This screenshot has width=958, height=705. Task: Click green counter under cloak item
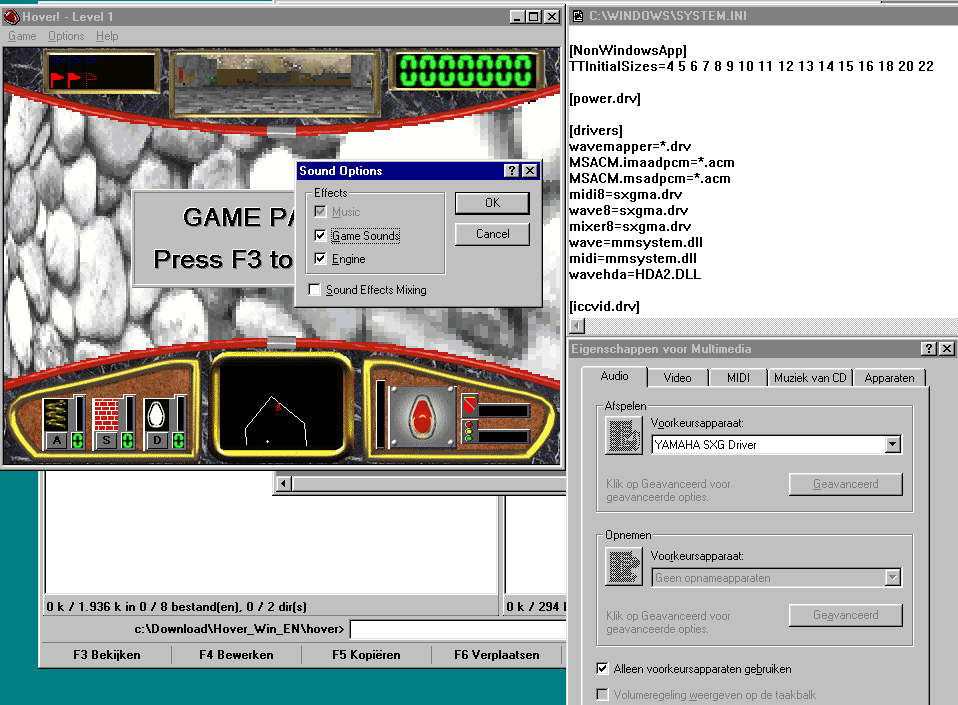(x=178, y=440)
